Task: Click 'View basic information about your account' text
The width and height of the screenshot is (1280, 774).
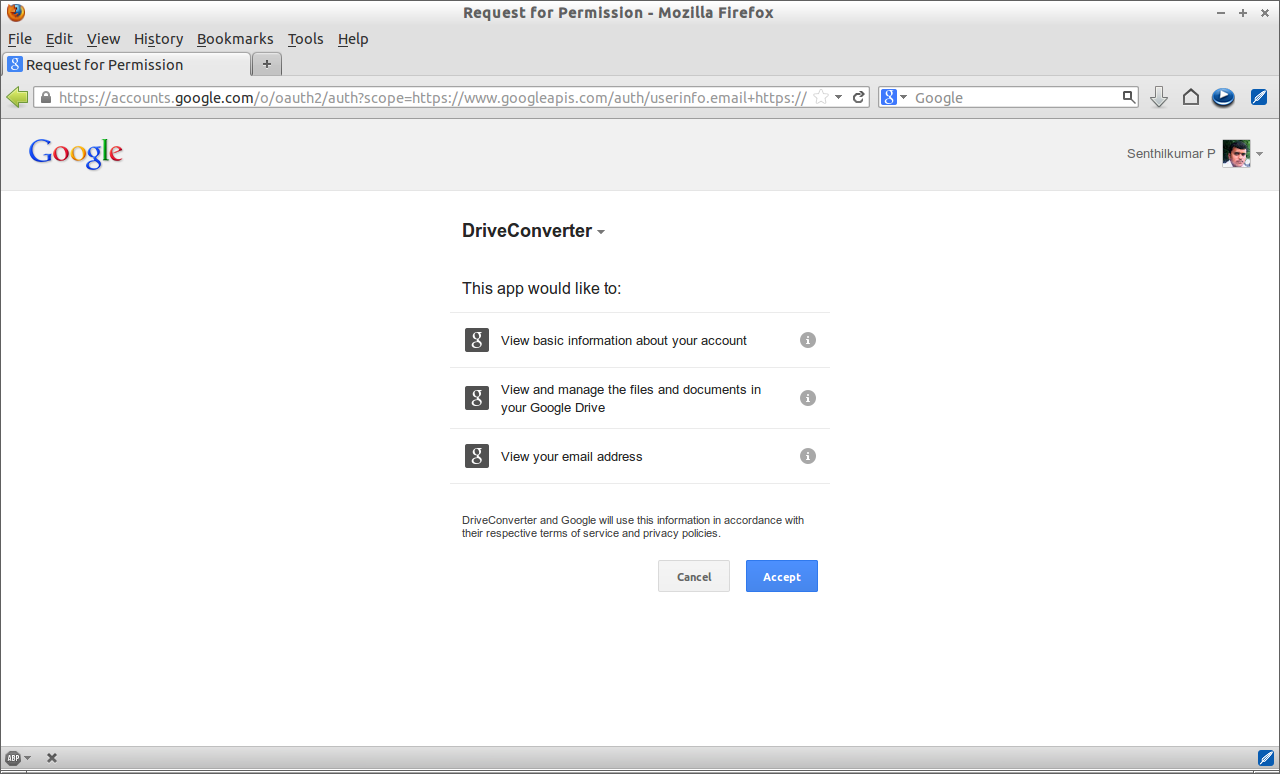Action: pyautogui.click(x=624, y=340)
